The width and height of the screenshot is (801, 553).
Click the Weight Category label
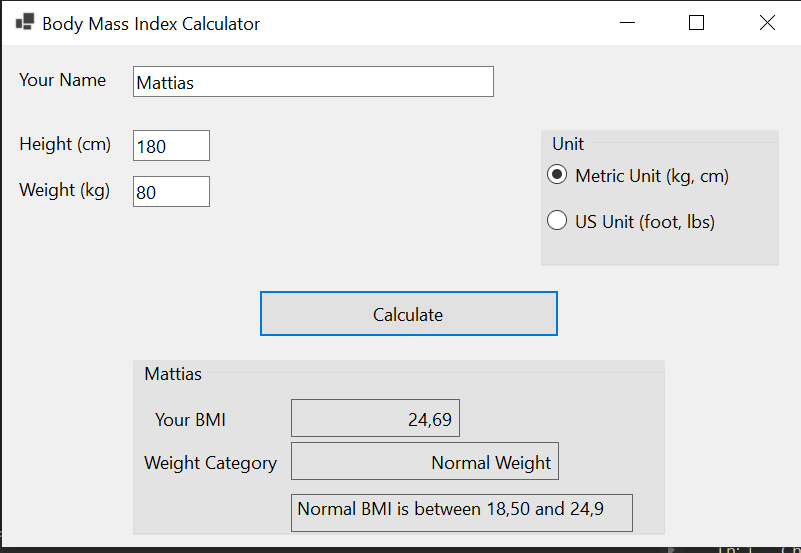click(x=210, y=463)
